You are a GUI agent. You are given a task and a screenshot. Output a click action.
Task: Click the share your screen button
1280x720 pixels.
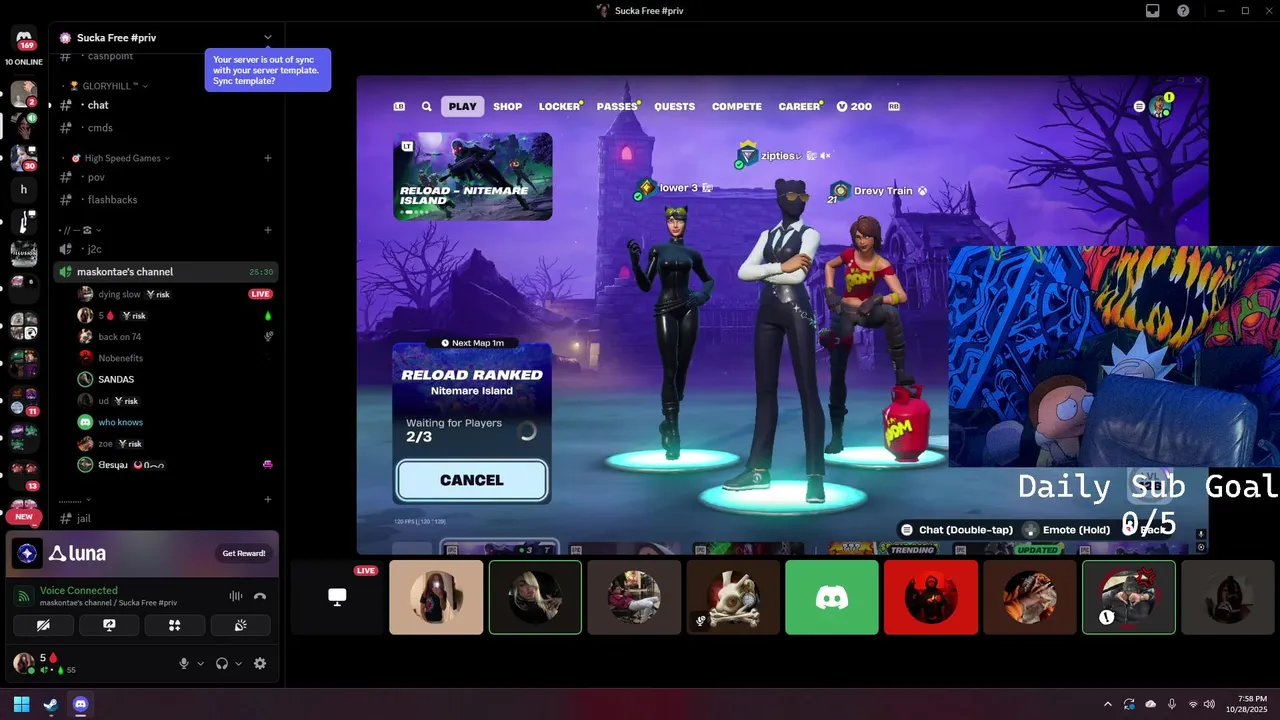pyautogui.click(x=109, y=625)
